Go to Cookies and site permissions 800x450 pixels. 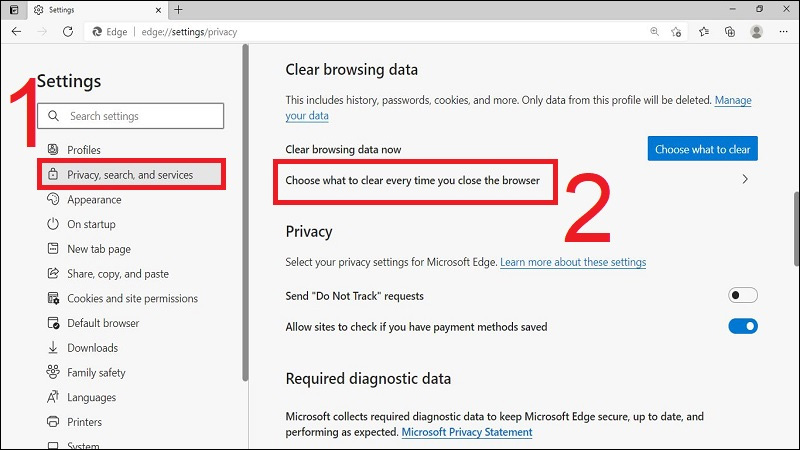point(132,298)
